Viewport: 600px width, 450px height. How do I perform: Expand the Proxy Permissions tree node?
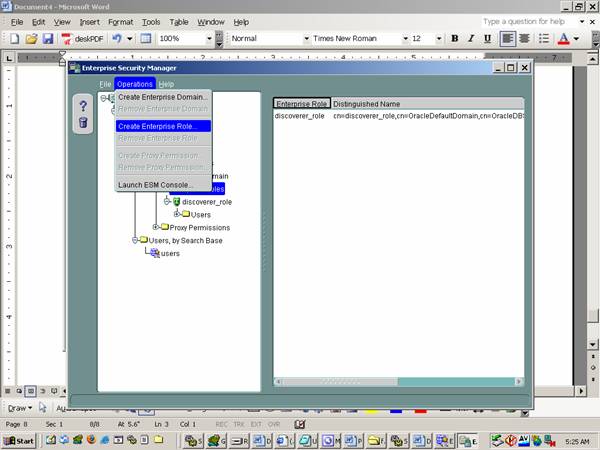[x=156, y=227]
